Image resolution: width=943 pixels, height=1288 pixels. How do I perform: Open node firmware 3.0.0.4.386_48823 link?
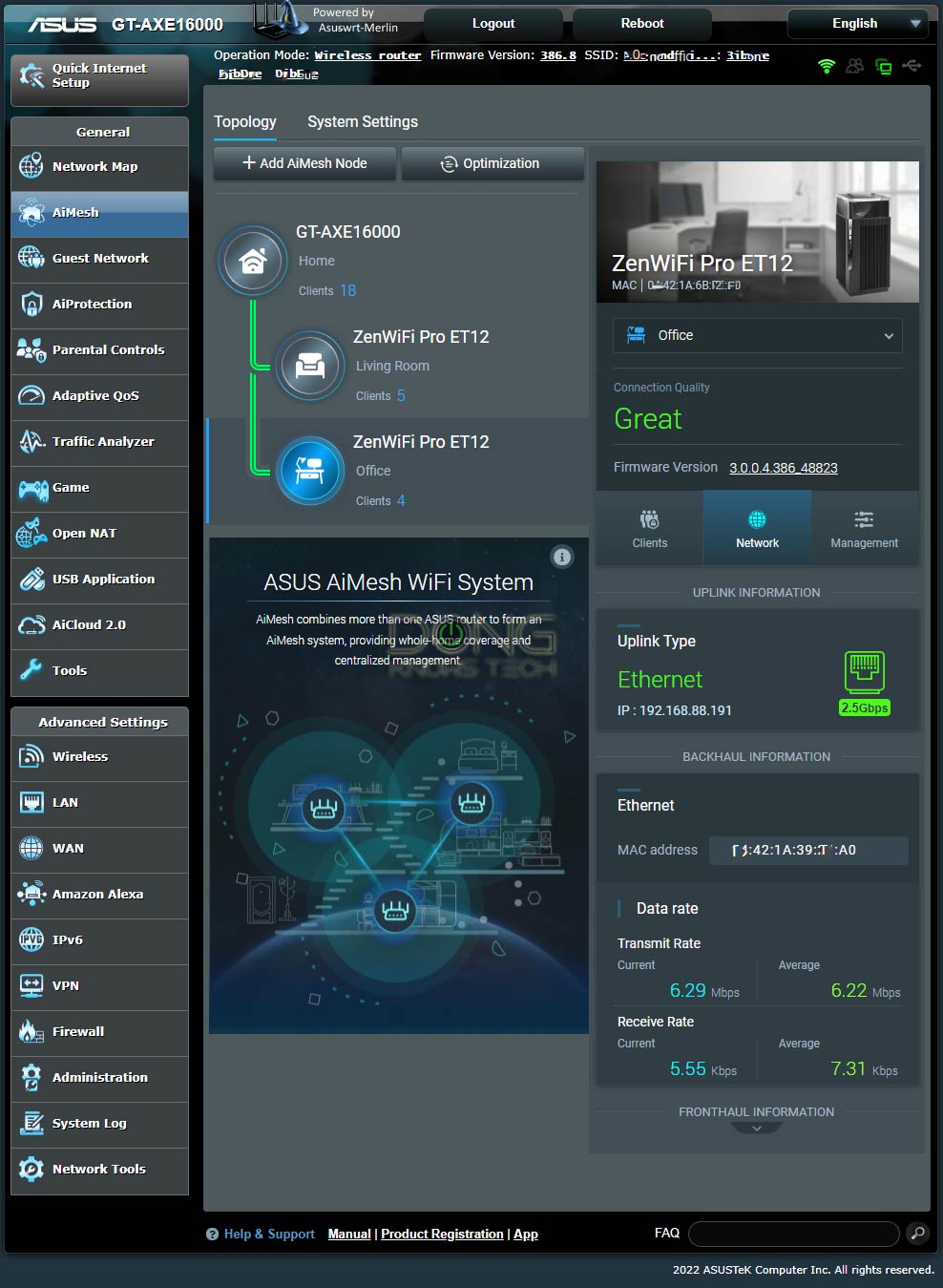(784, 468)
